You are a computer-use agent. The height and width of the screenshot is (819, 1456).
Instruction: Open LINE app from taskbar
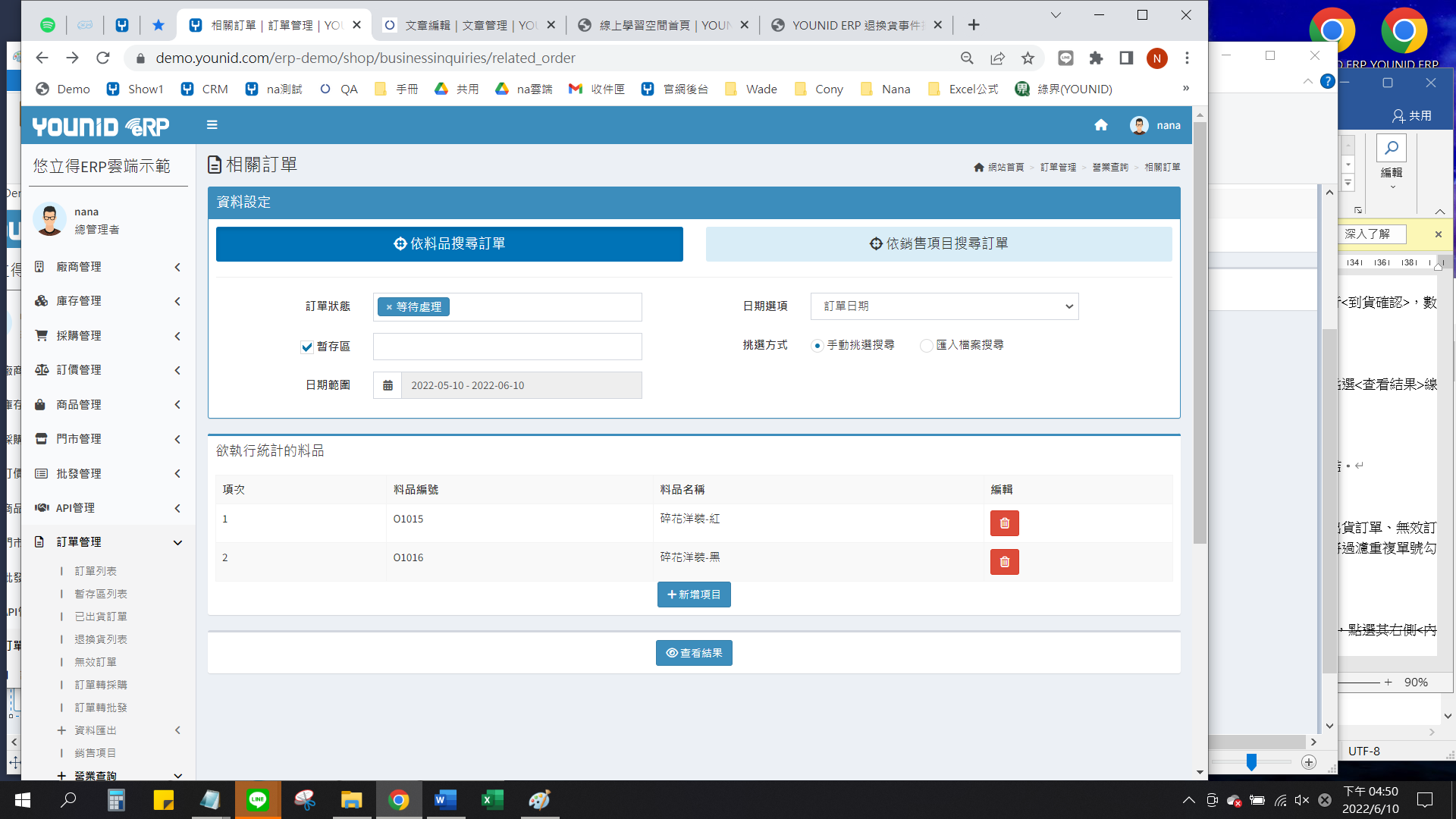pos(258,799)
